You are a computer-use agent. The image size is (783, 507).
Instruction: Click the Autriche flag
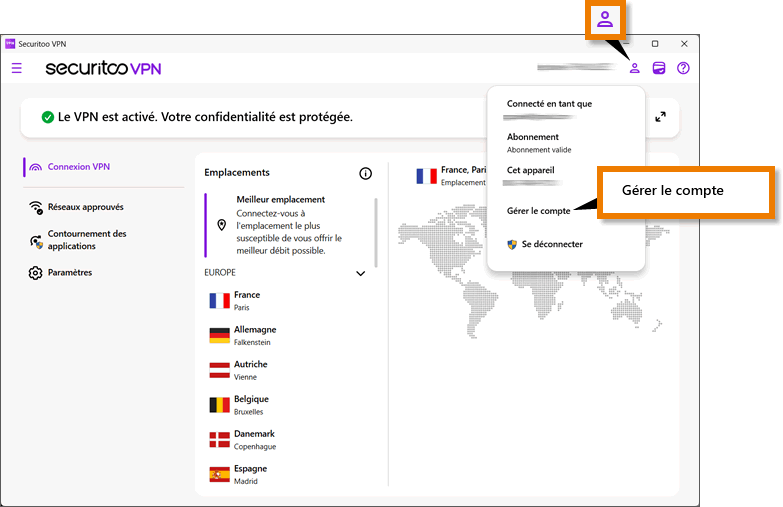click(219, 370)
